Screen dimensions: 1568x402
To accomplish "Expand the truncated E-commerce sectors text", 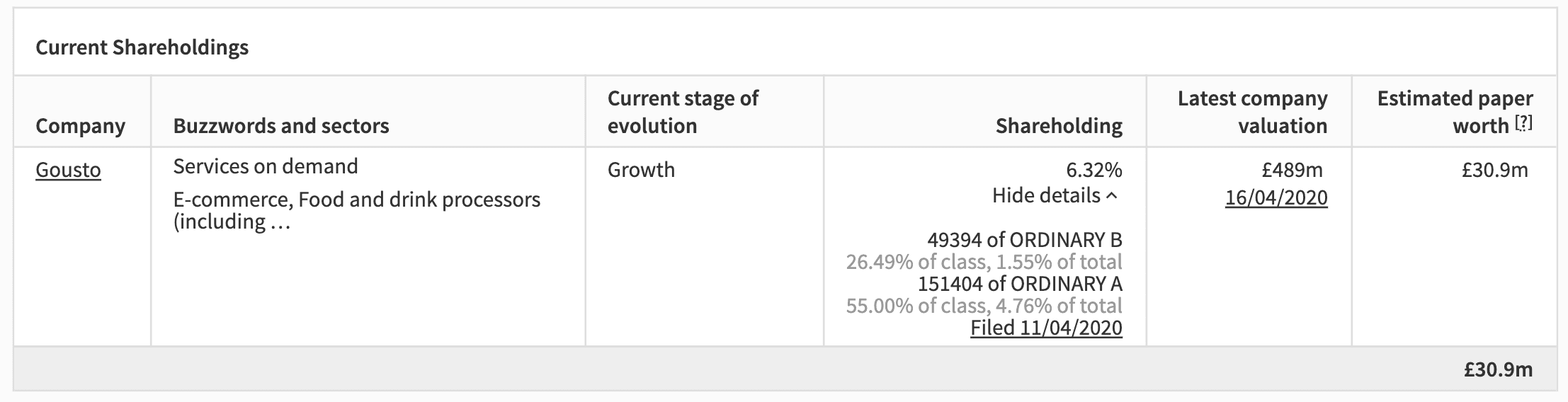I will click(x=356, y=210).
